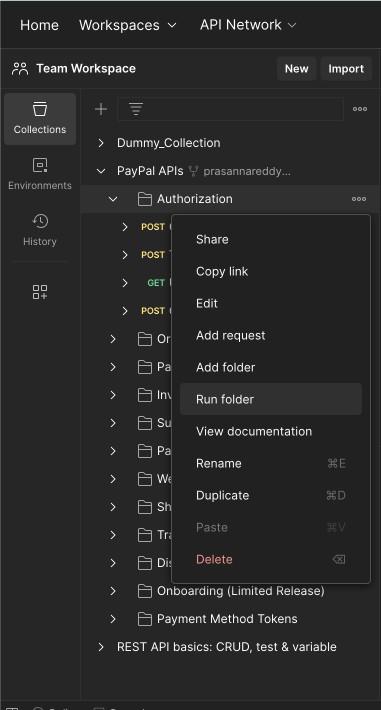
Task: Open the Environments sidebar tab
Action: point(40,174)
